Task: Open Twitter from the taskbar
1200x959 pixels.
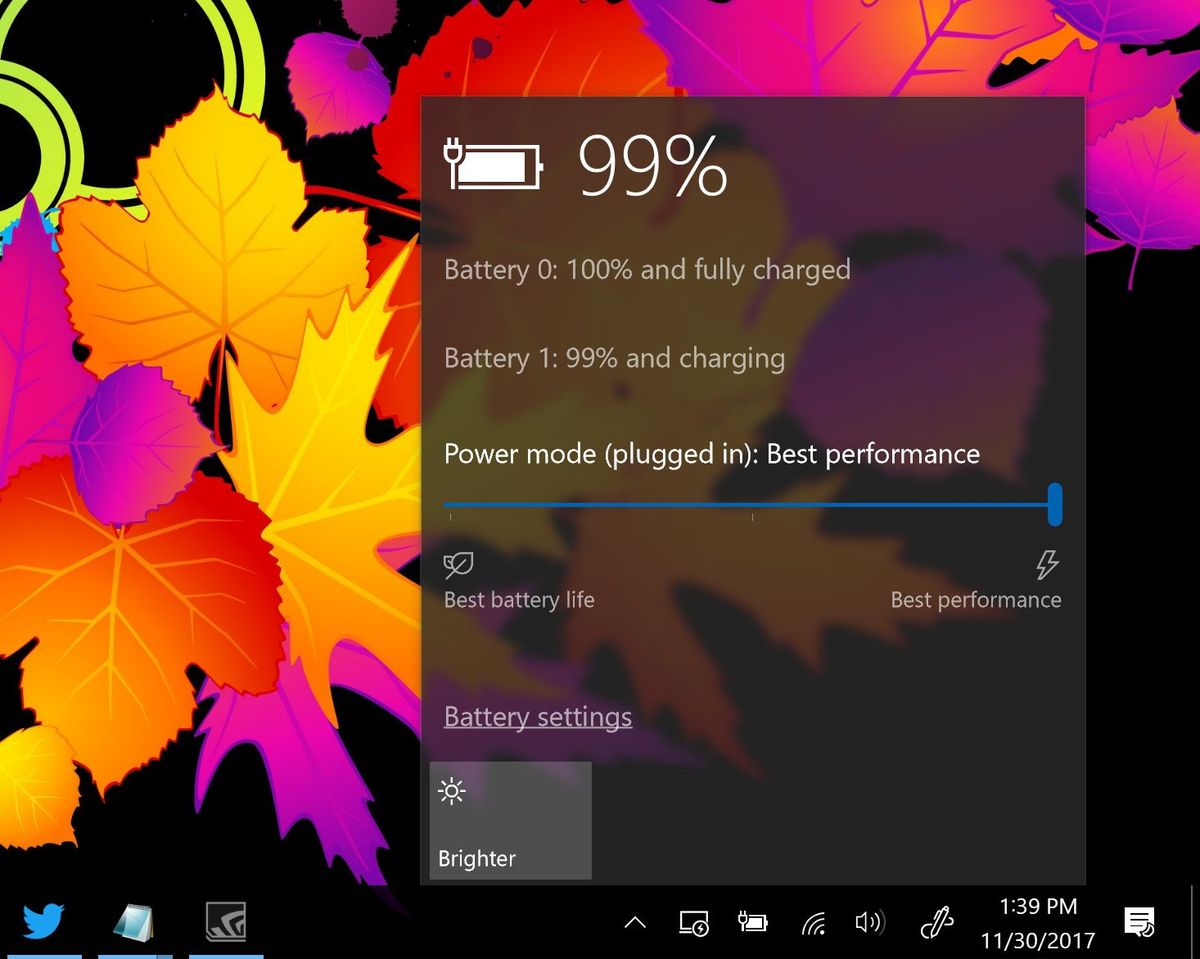Action: click(42, 921)
